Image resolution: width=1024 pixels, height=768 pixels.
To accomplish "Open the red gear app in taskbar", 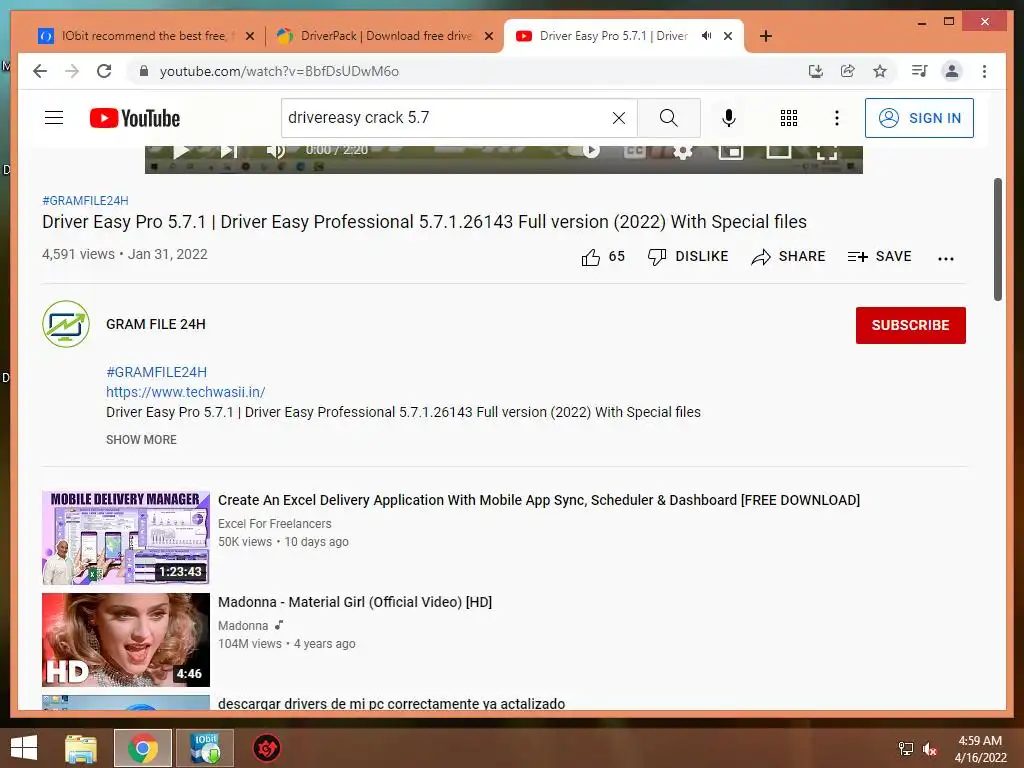I will (x=266, y=748).
